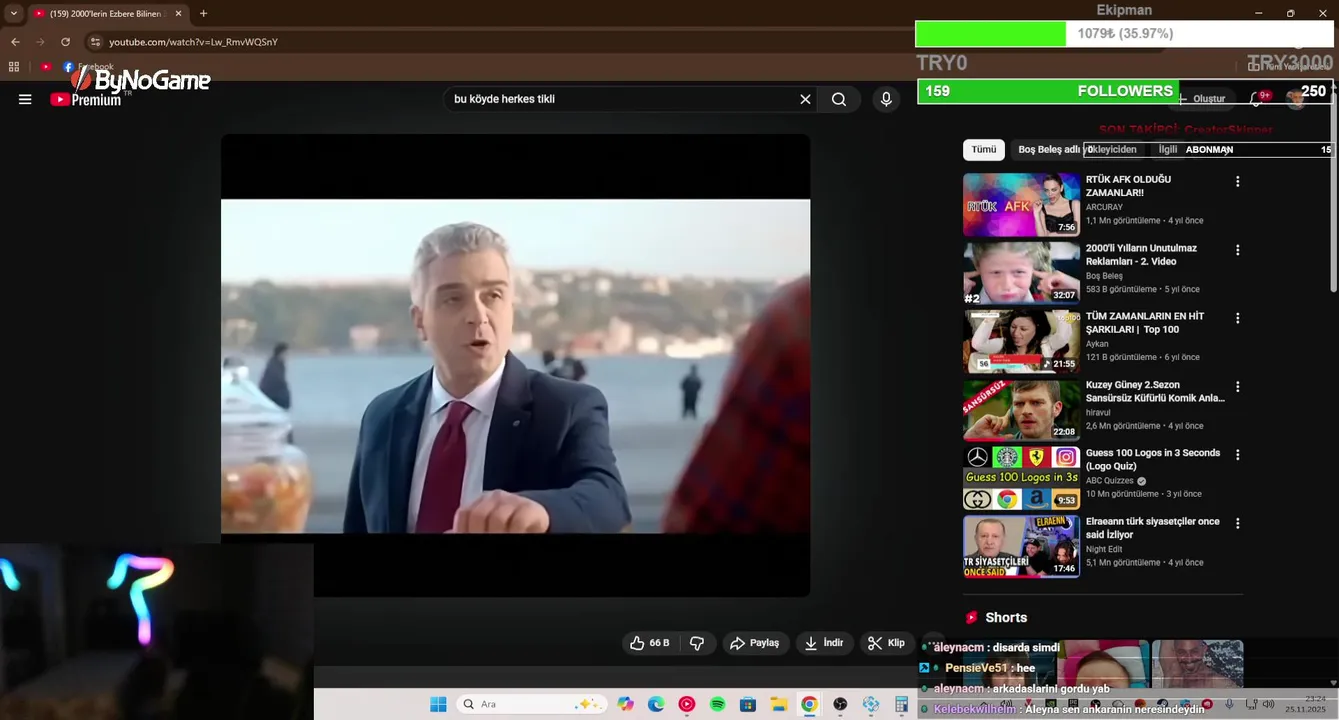Screen dimensions: 1339x720
Task: Launch Microsoft Edge from taskbar
Action: (656, 704)
